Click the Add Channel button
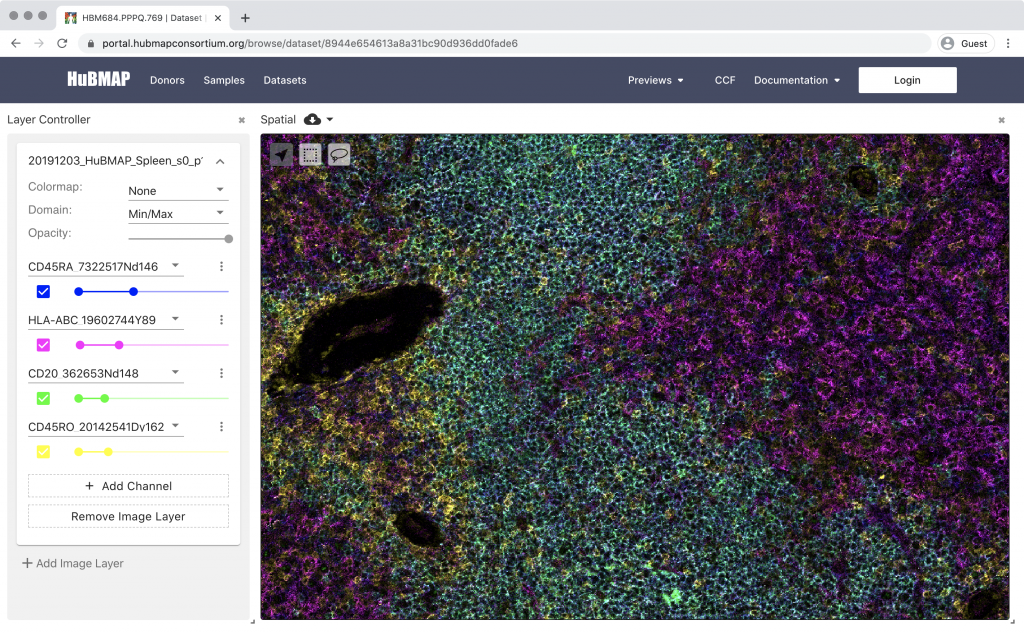 coord(128,487)
